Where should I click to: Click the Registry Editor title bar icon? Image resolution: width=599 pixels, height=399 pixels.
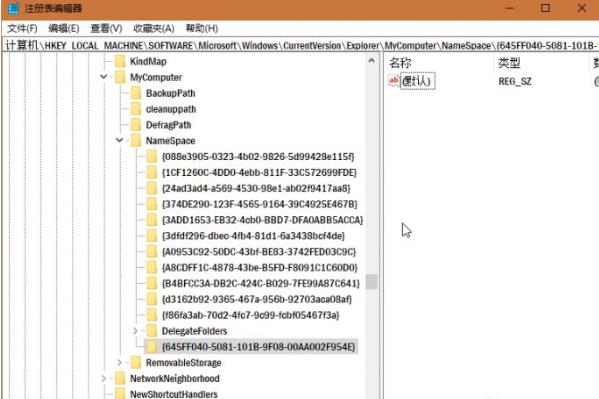coord(14,8)
